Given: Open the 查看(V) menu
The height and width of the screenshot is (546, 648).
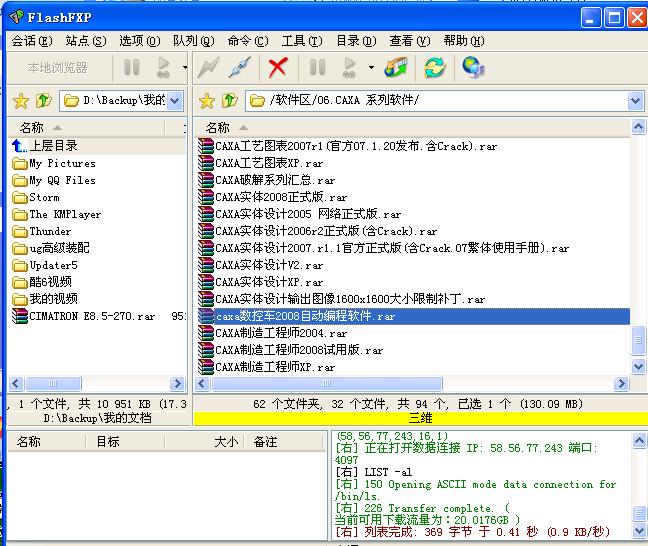Looking at the screenshot, I should 410,41.
